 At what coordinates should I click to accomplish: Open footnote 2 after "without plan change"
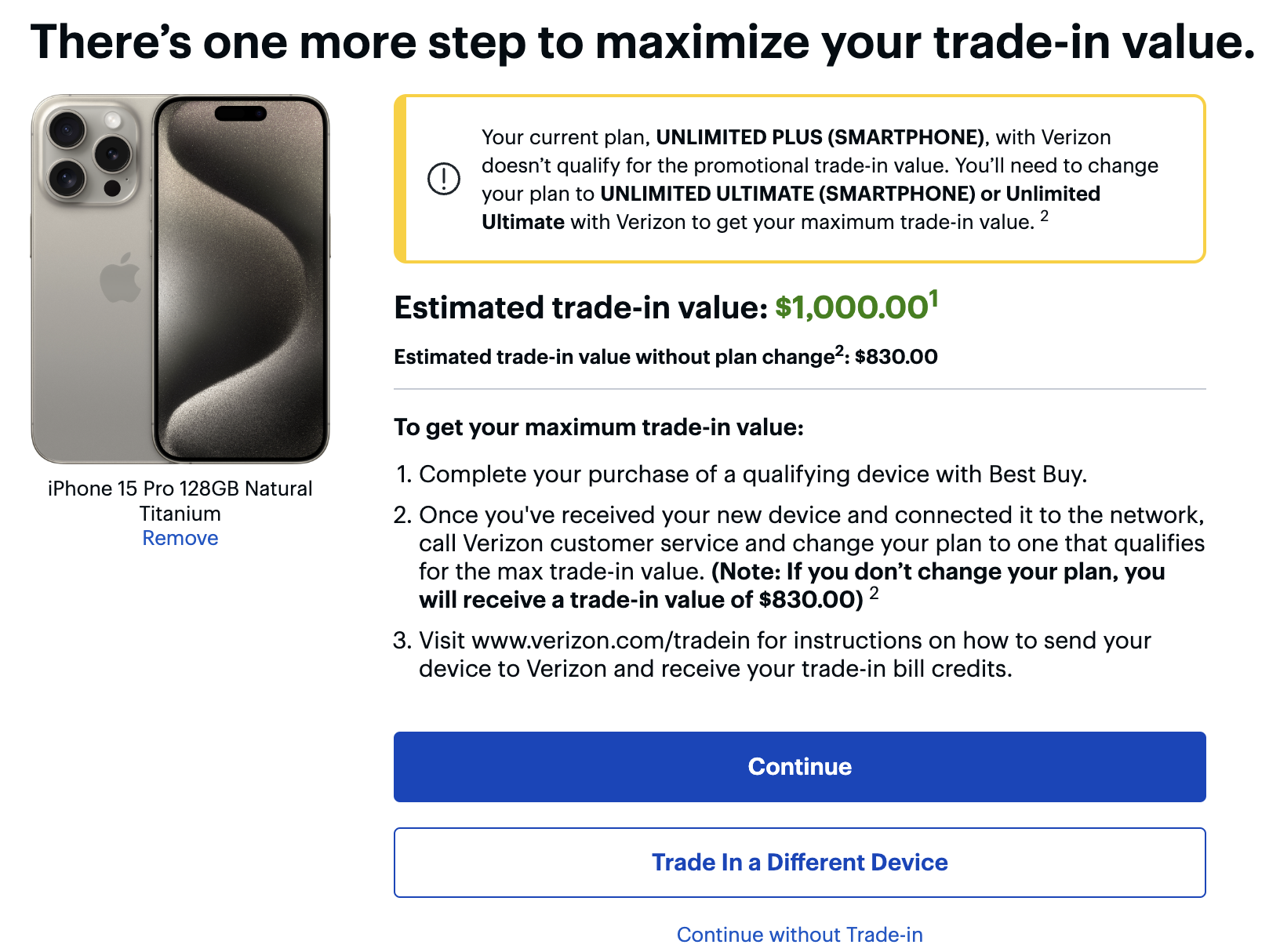[x=838, y=350]
